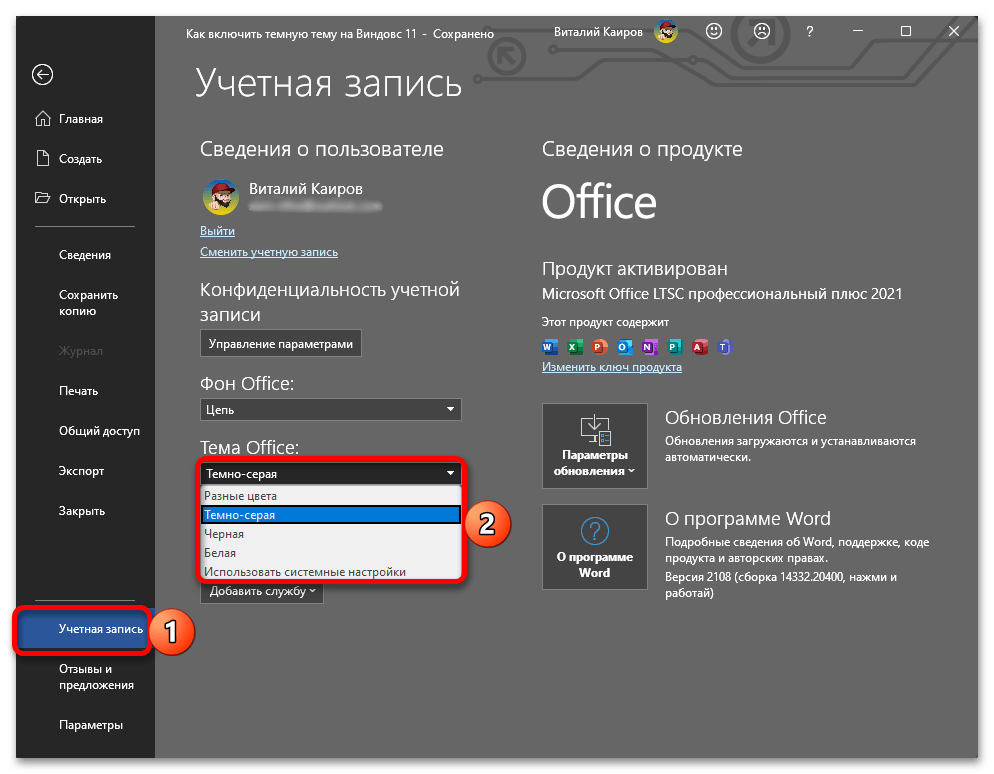Click the profile picture beside Виталий Каиров
Image resolution: width=994 pixels, height=774 pixels.
point(220,197)
